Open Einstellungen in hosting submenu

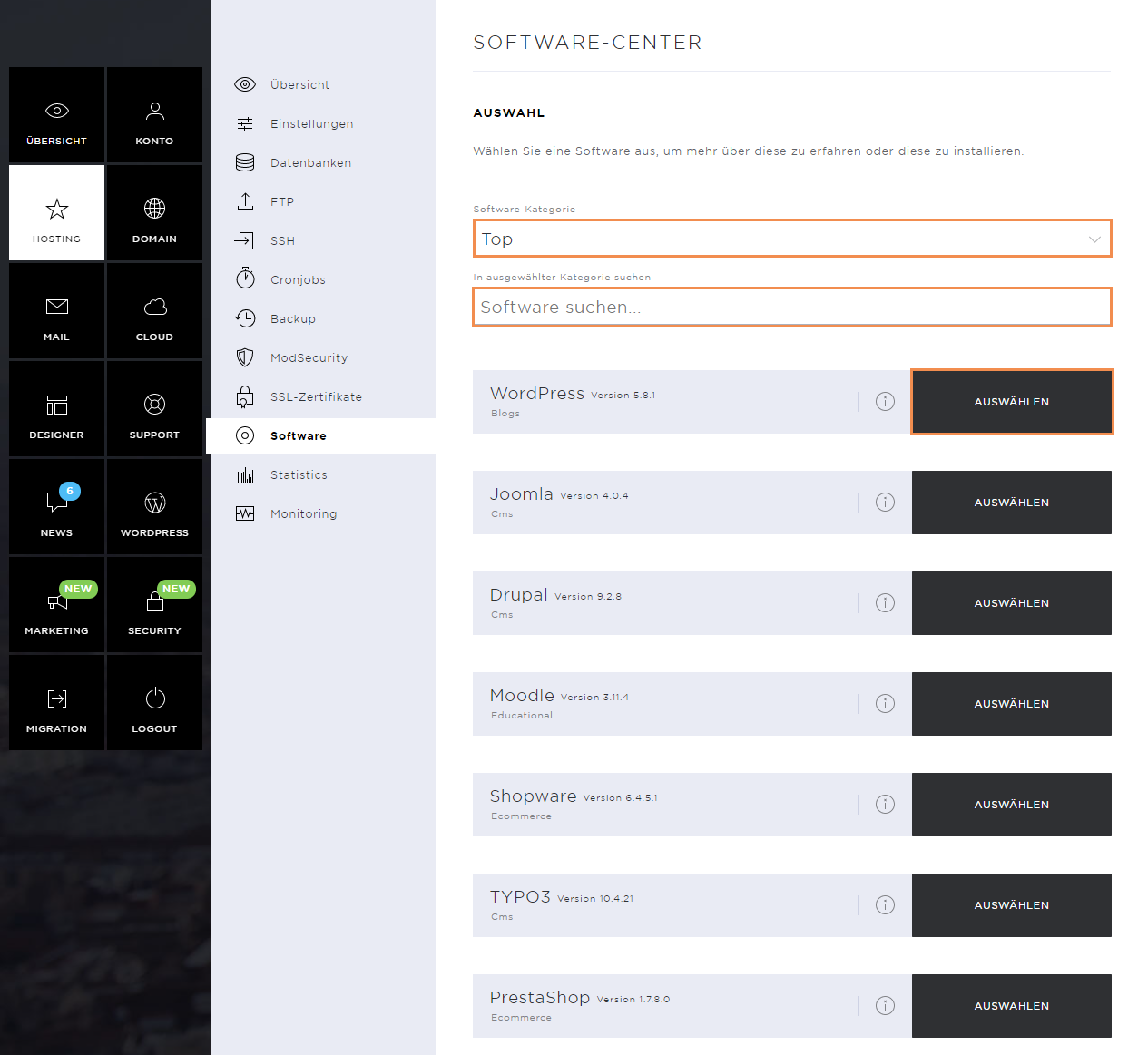click(321, 123)
